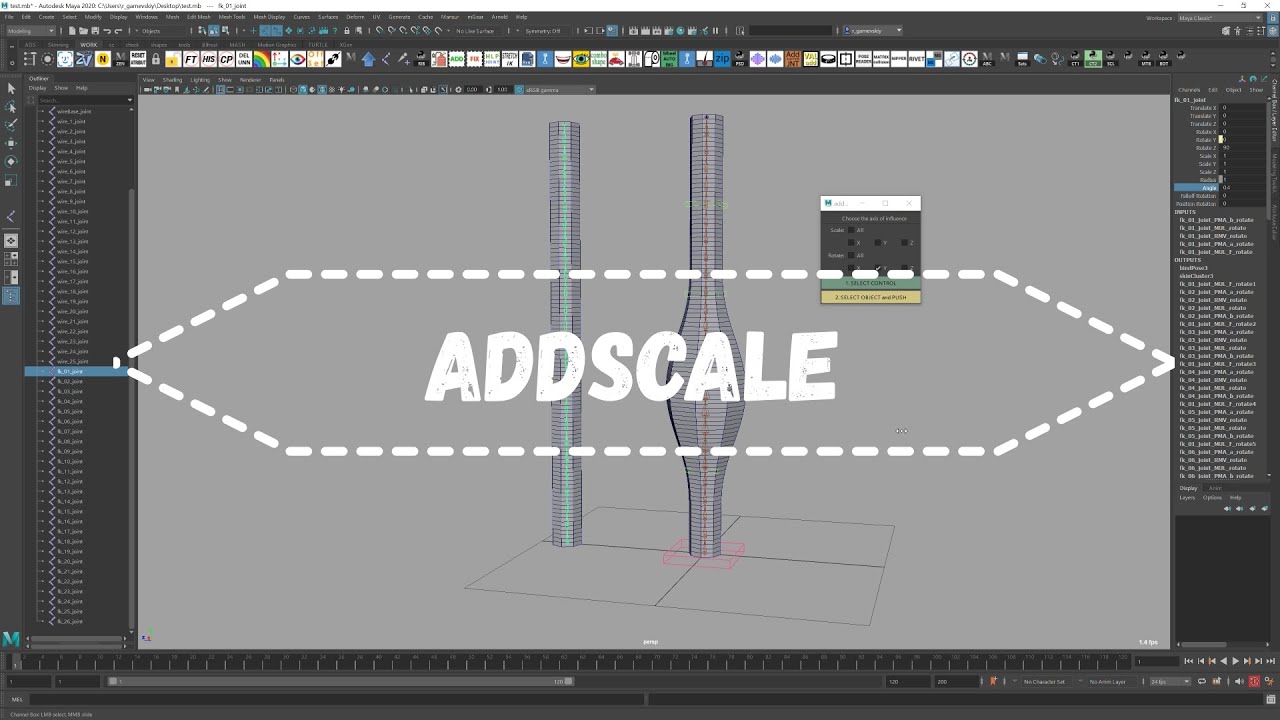This screenshot has width=1280, height=720.
Task: Open the Workspace Maya Classic dropdown
Action: click(1221, 18)
